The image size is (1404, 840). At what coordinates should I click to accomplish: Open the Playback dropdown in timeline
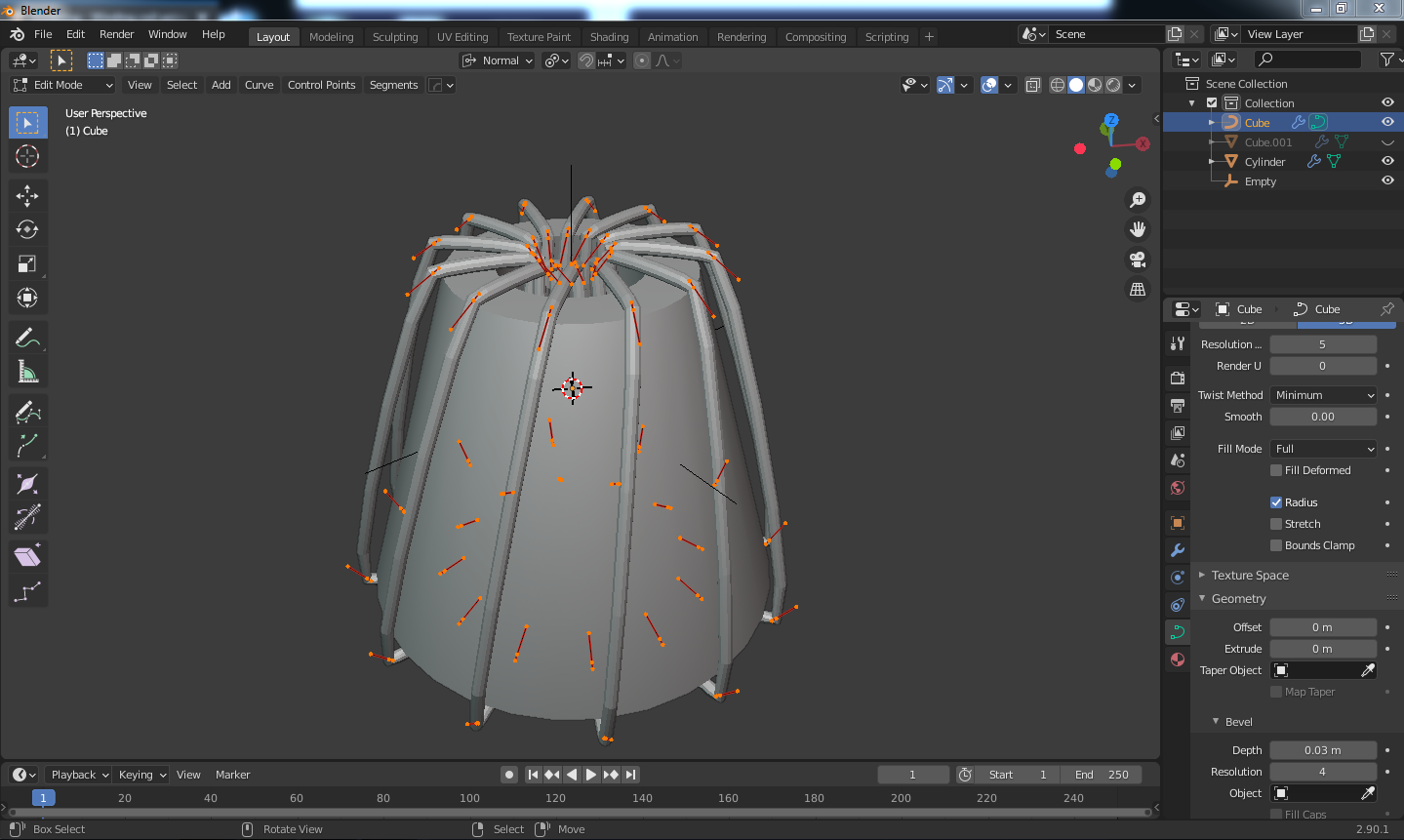(x=79, y=775)
